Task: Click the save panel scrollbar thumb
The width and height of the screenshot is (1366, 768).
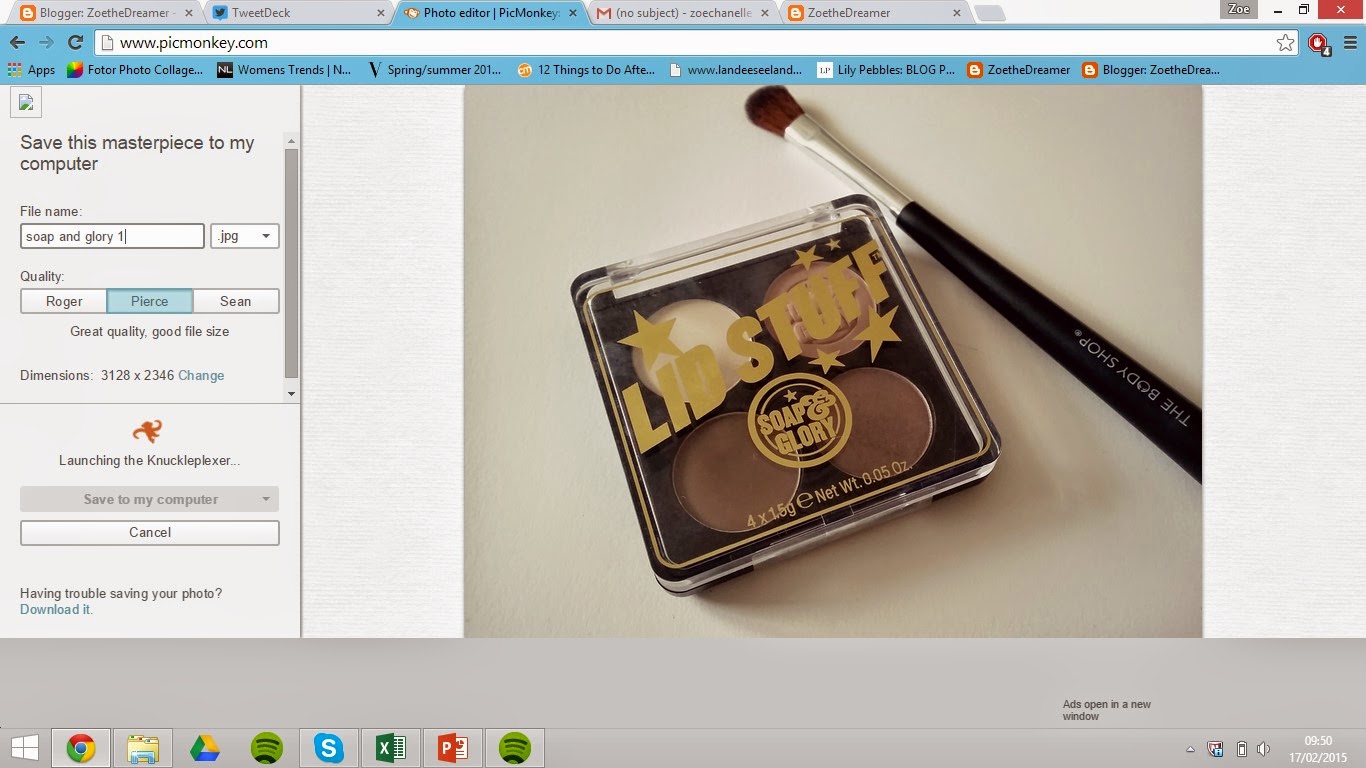Action: (292, 263)
